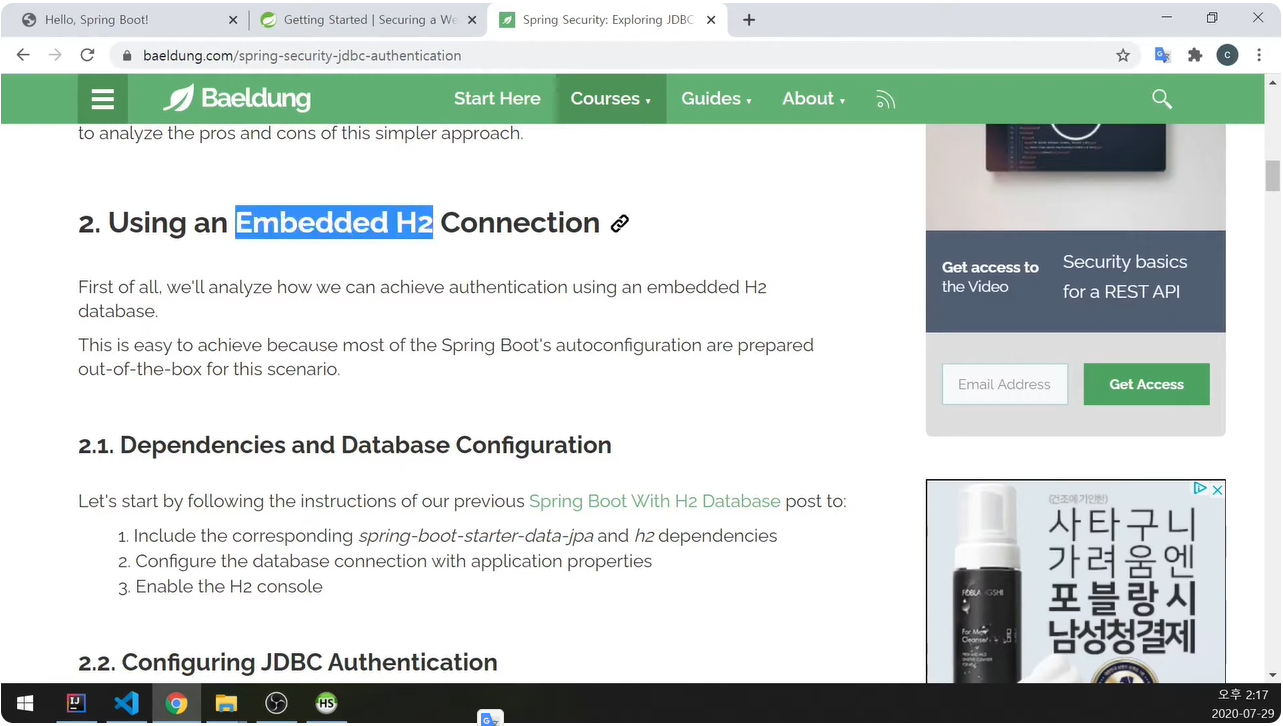
Task: Open the Baeldung hamburger menu
Action: pos(102,99)
